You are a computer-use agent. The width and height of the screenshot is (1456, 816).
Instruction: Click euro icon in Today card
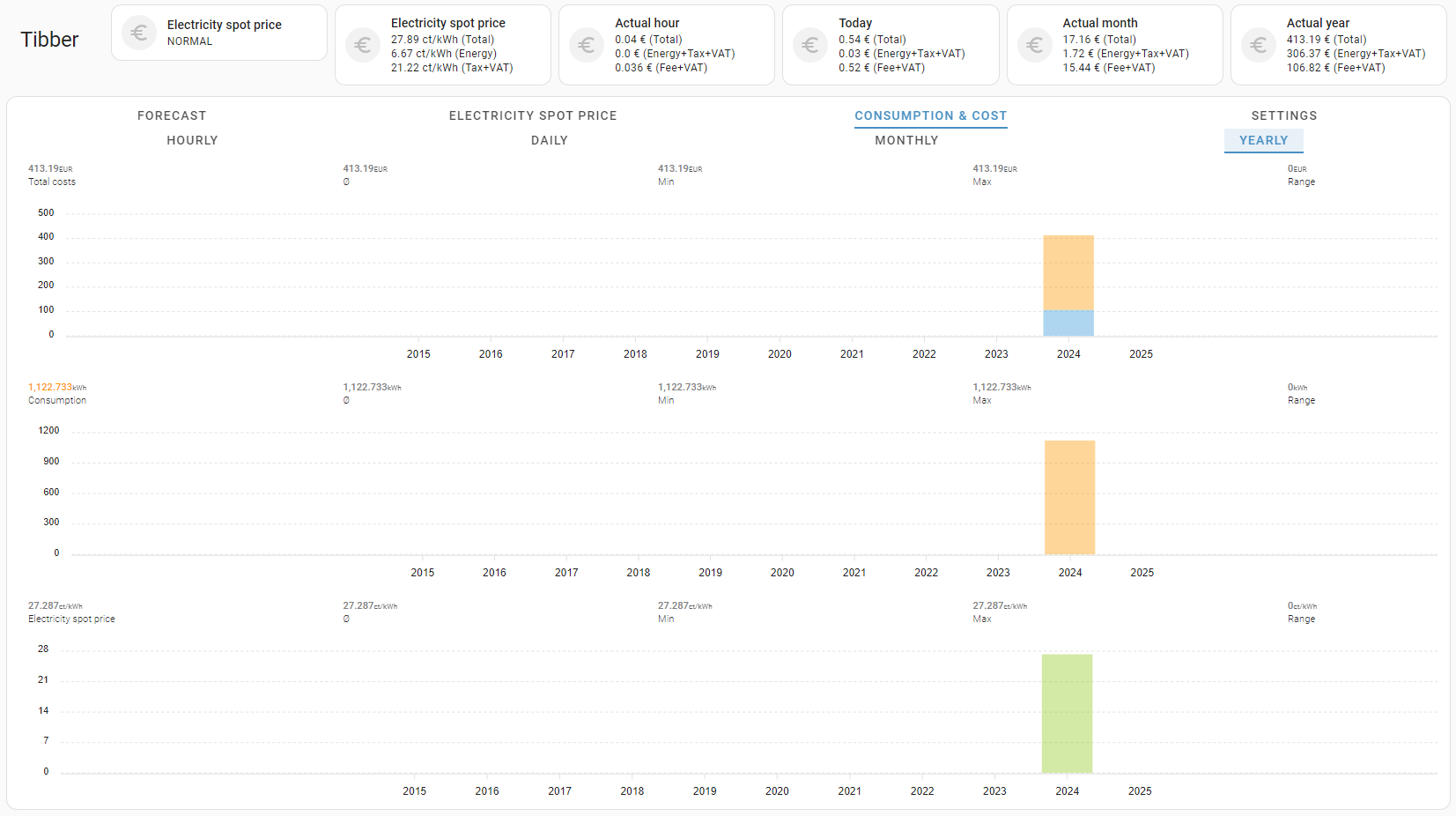point(810,45)
